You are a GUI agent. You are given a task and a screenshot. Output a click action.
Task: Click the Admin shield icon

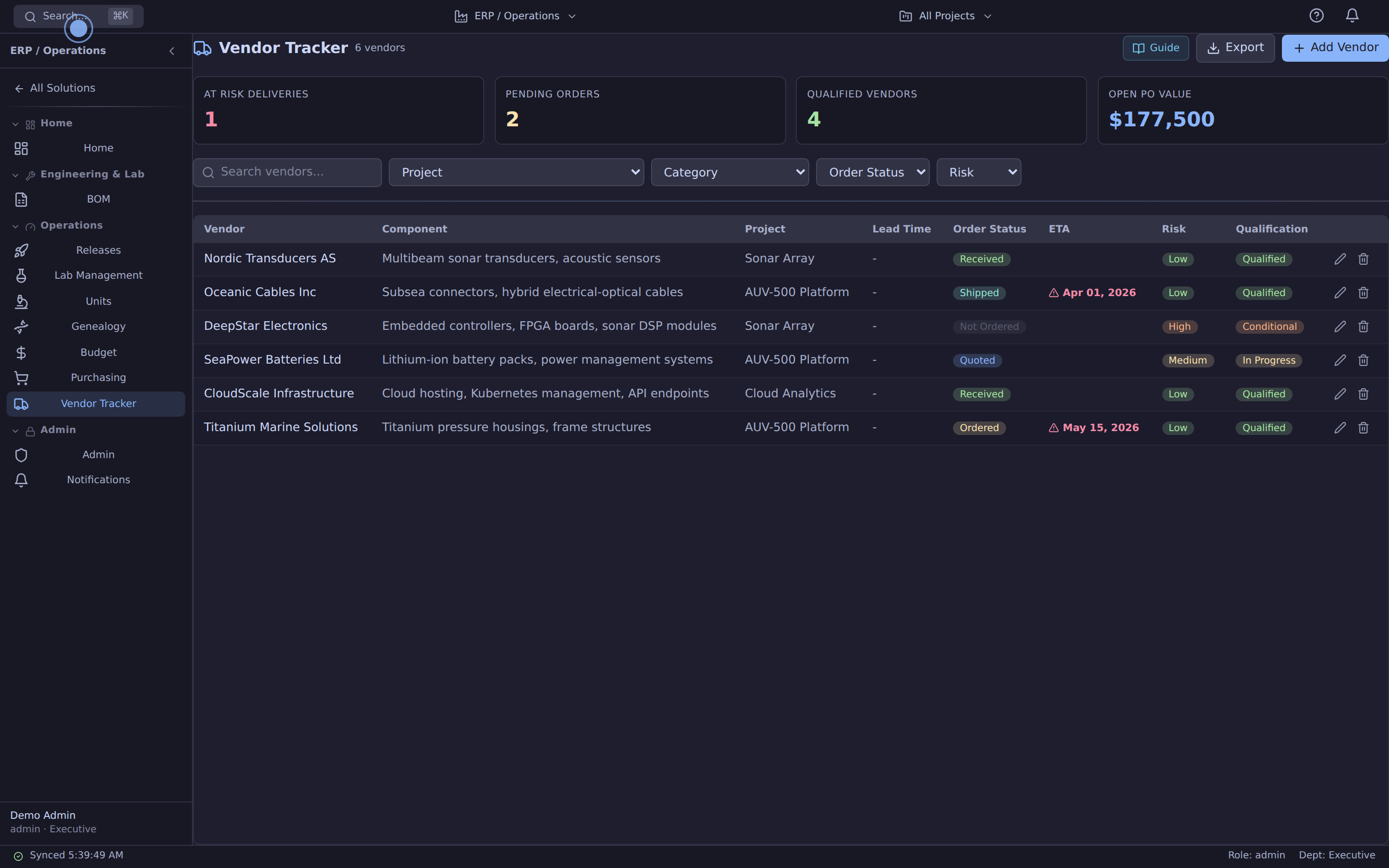click(21, 455)
